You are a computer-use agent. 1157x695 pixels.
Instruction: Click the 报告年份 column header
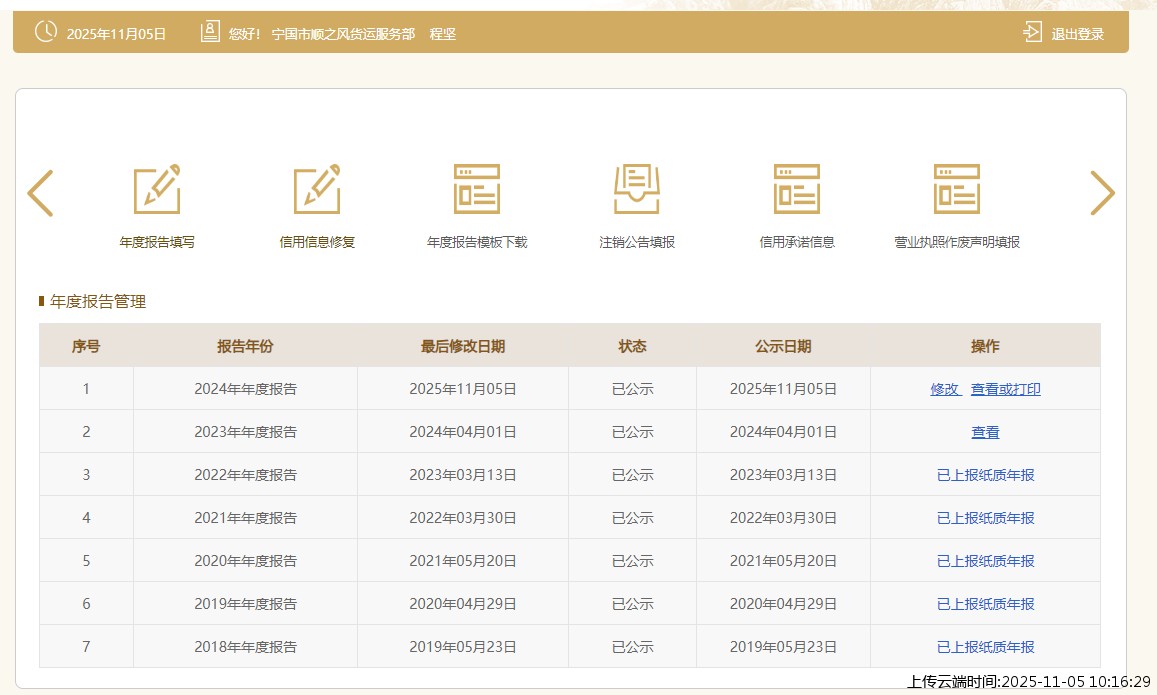point(245,346)
